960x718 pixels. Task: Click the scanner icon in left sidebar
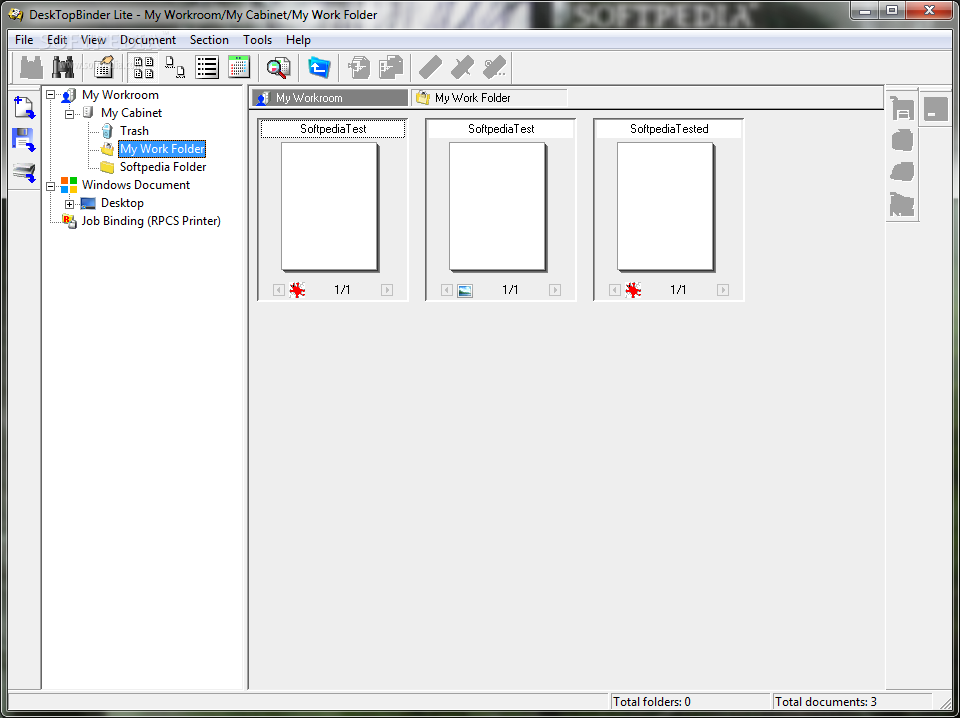pos(24,173)
